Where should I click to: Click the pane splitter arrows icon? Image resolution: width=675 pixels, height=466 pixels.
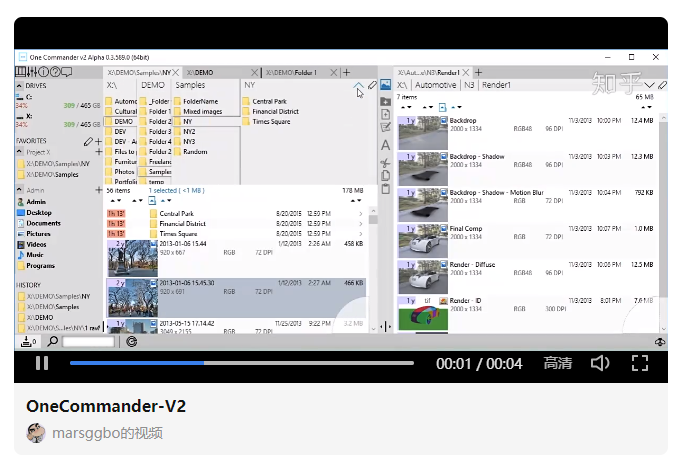(386, 327)
